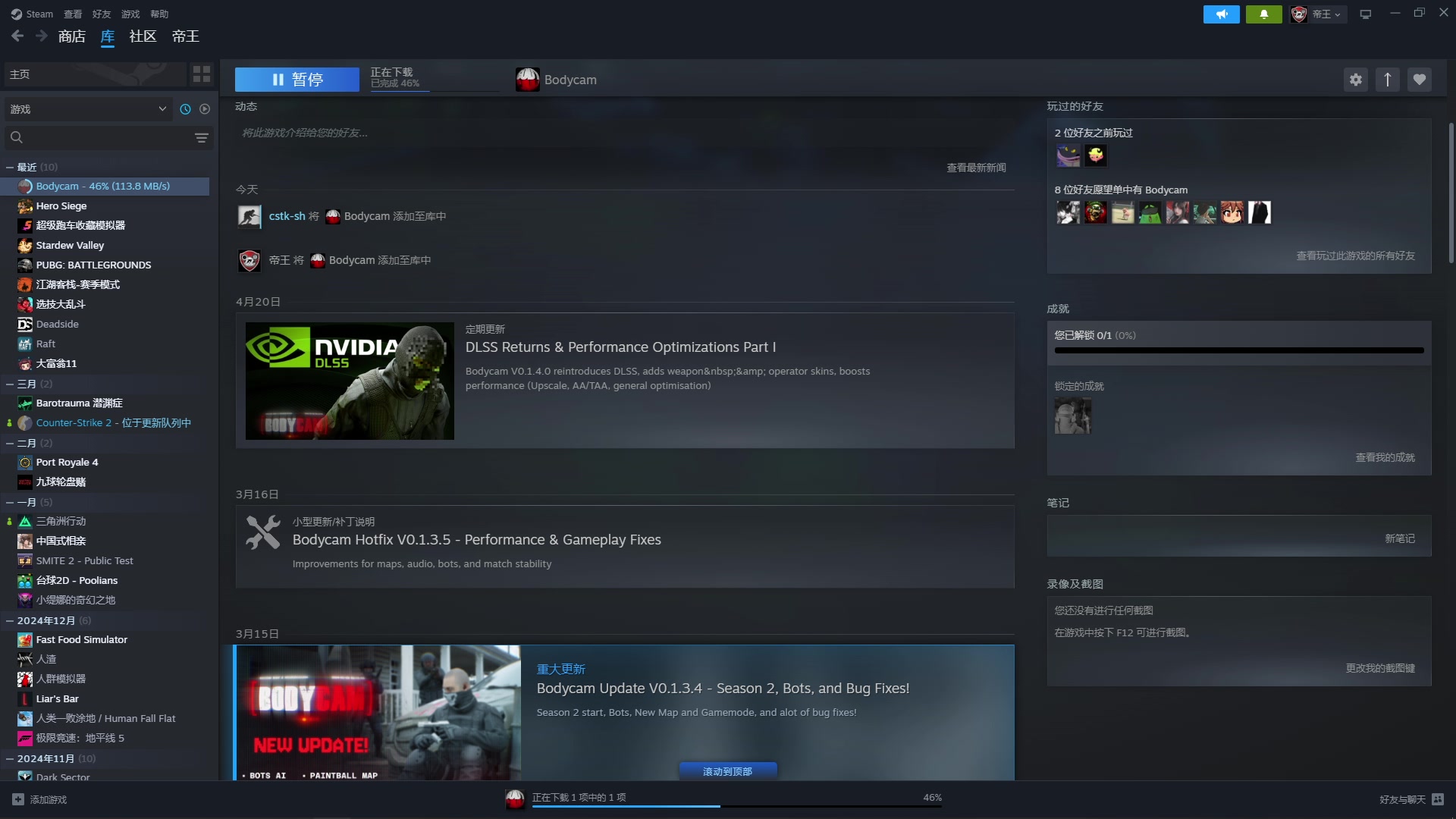Click locked achievement thumbnail
The height and width of the screenshot is (819, 1456).
tap(1072, 416)
